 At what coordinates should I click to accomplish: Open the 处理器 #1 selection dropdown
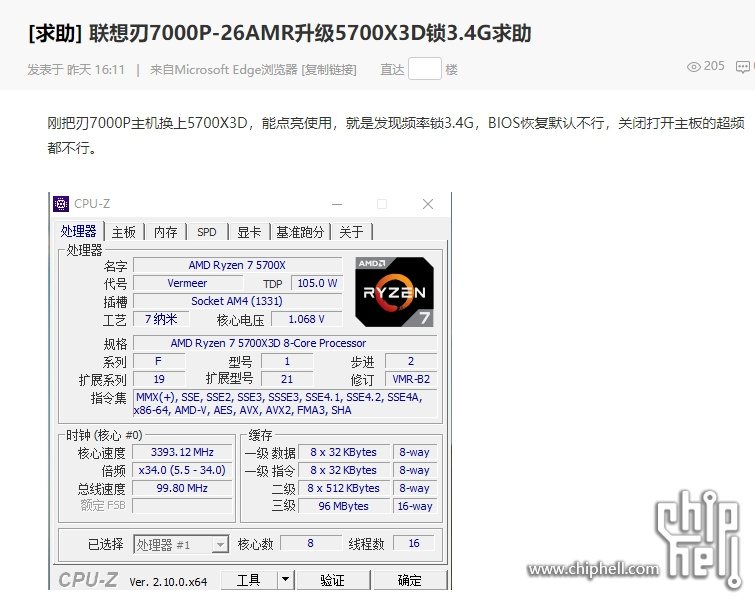pyautogui.click(x=181, y=544)
